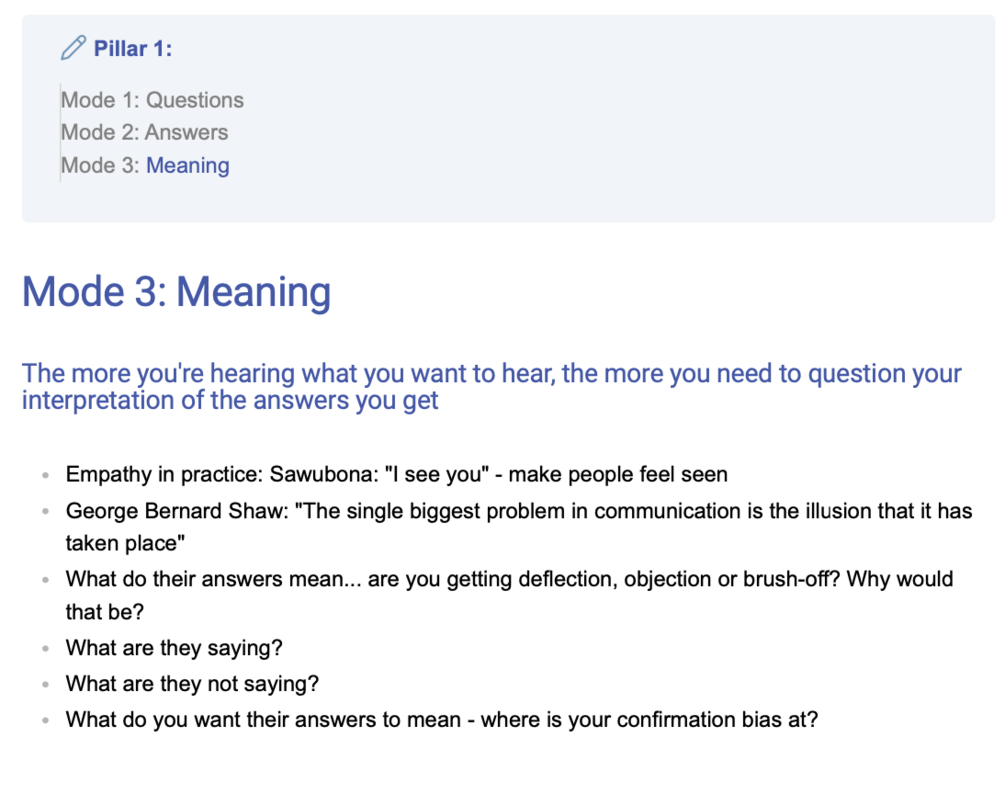
Task: Click the pencil icon beside Pillar 1
Action: [73, 48]
